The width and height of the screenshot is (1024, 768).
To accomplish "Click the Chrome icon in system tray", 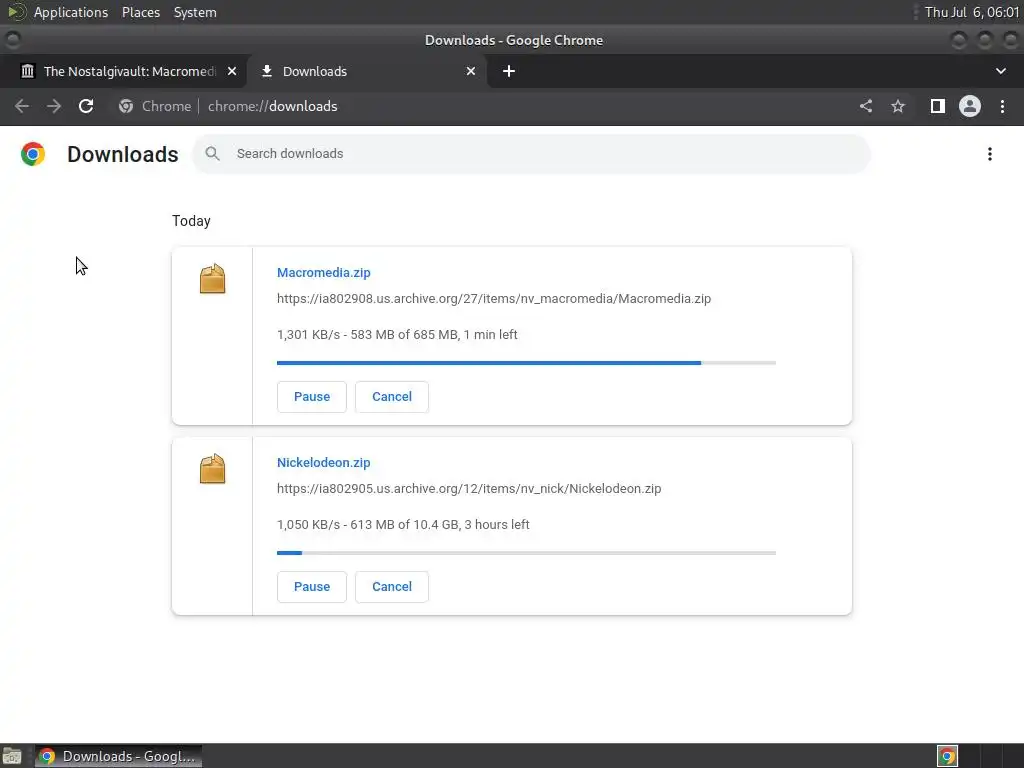I will [x=947, y=756].
